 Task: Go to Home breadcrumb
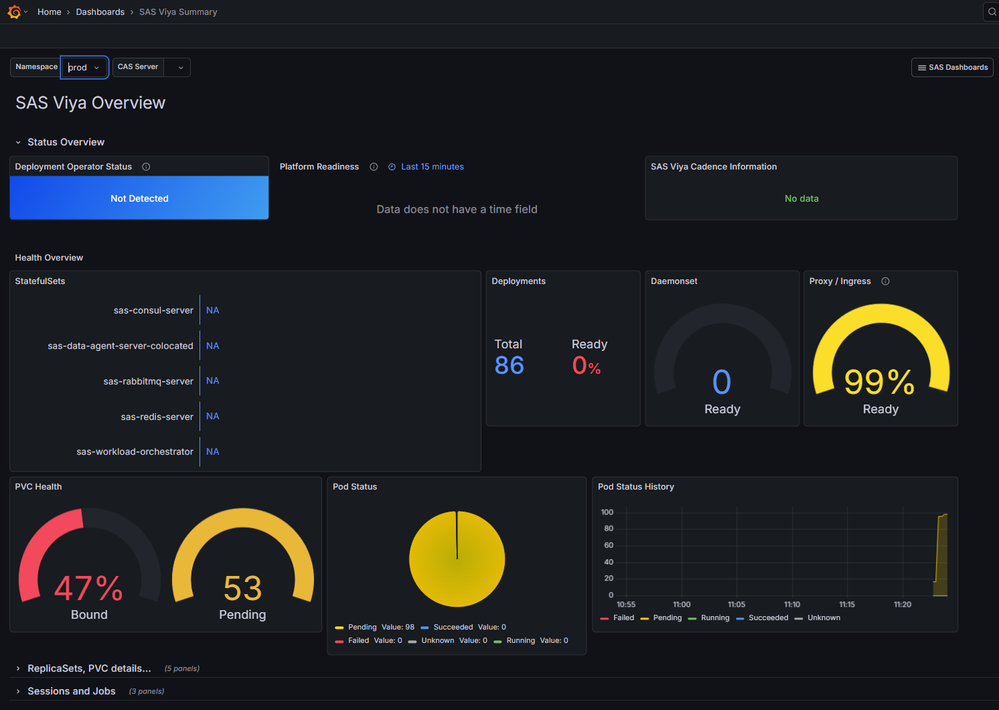49,12
